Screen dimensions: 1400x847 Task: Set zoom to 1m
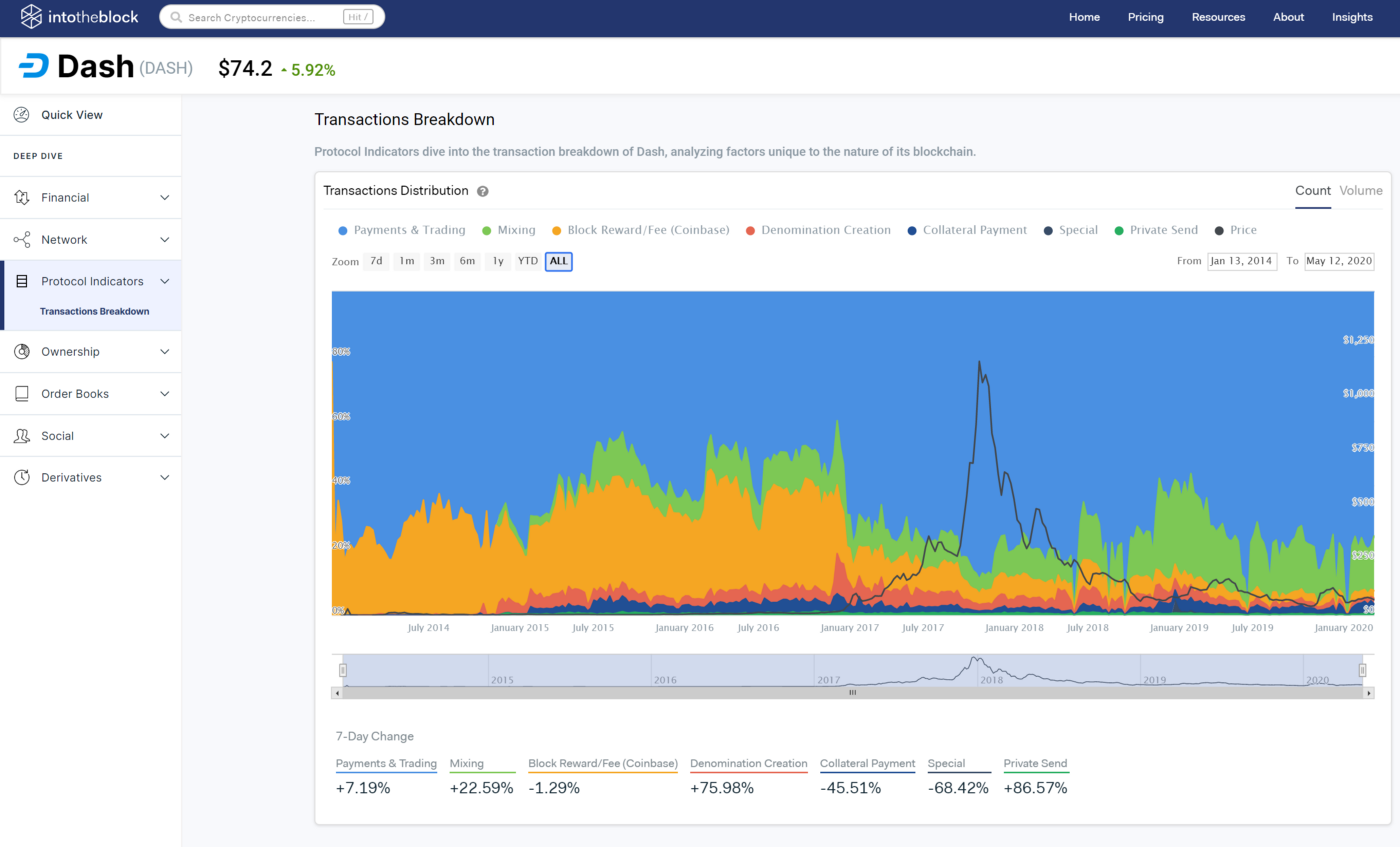click(x=406, y=261)
